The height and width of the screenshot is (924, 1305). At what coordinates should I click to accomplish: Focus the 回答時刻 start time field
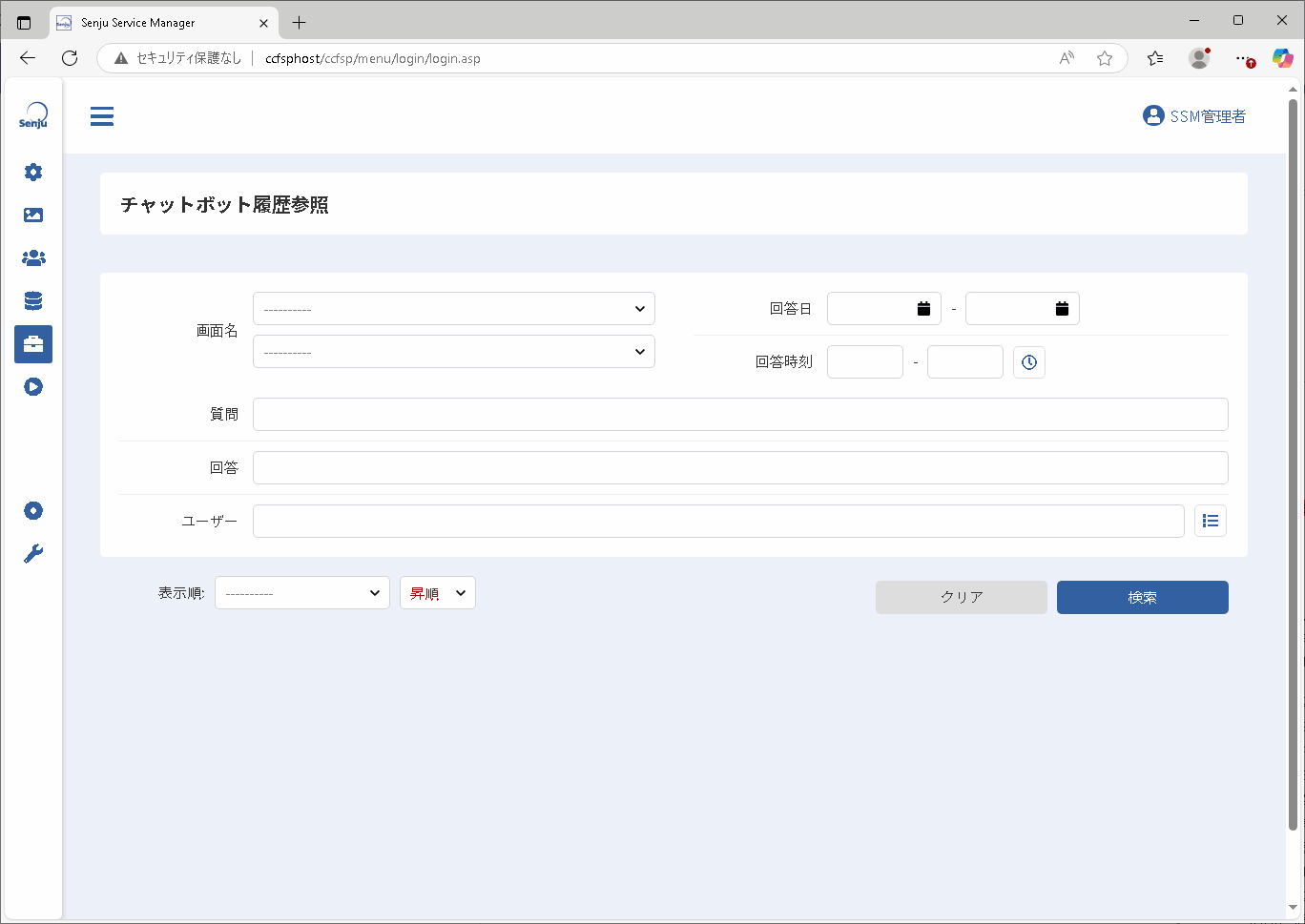click(x=865, y=362)
